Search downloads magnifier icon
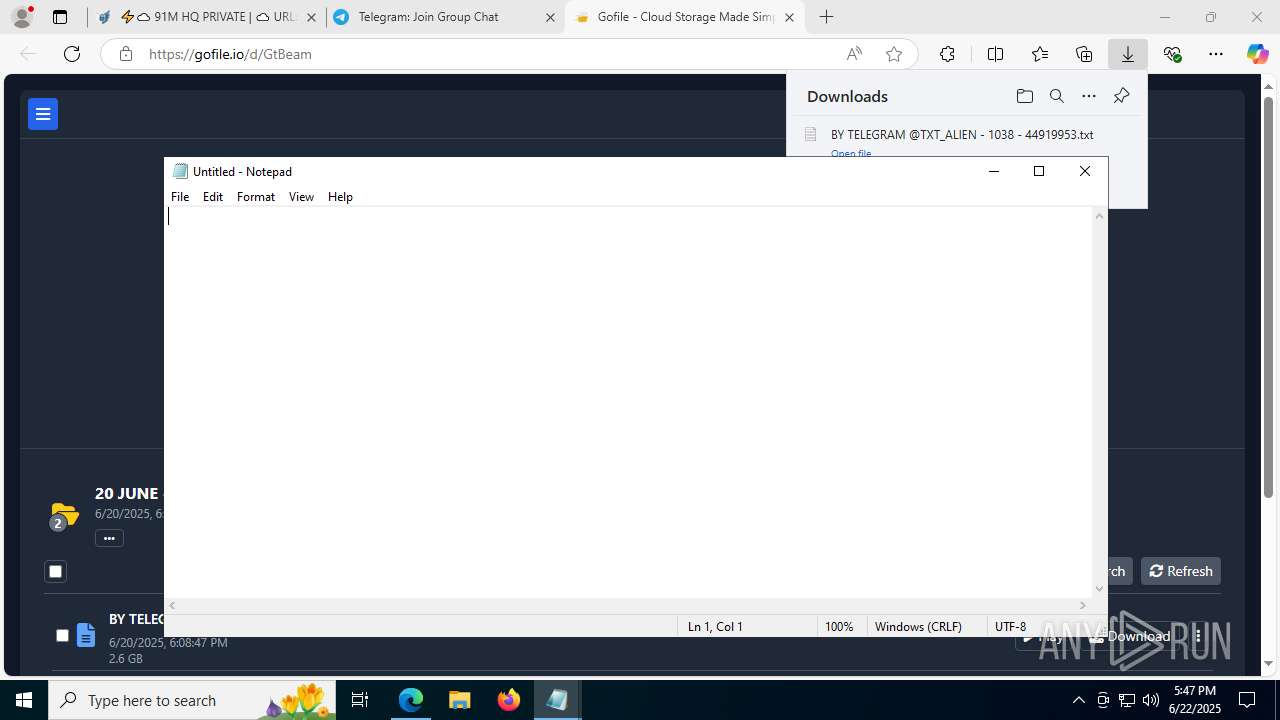Image resolution: width=1280 pixels, height=720 pixels. 1056,96
